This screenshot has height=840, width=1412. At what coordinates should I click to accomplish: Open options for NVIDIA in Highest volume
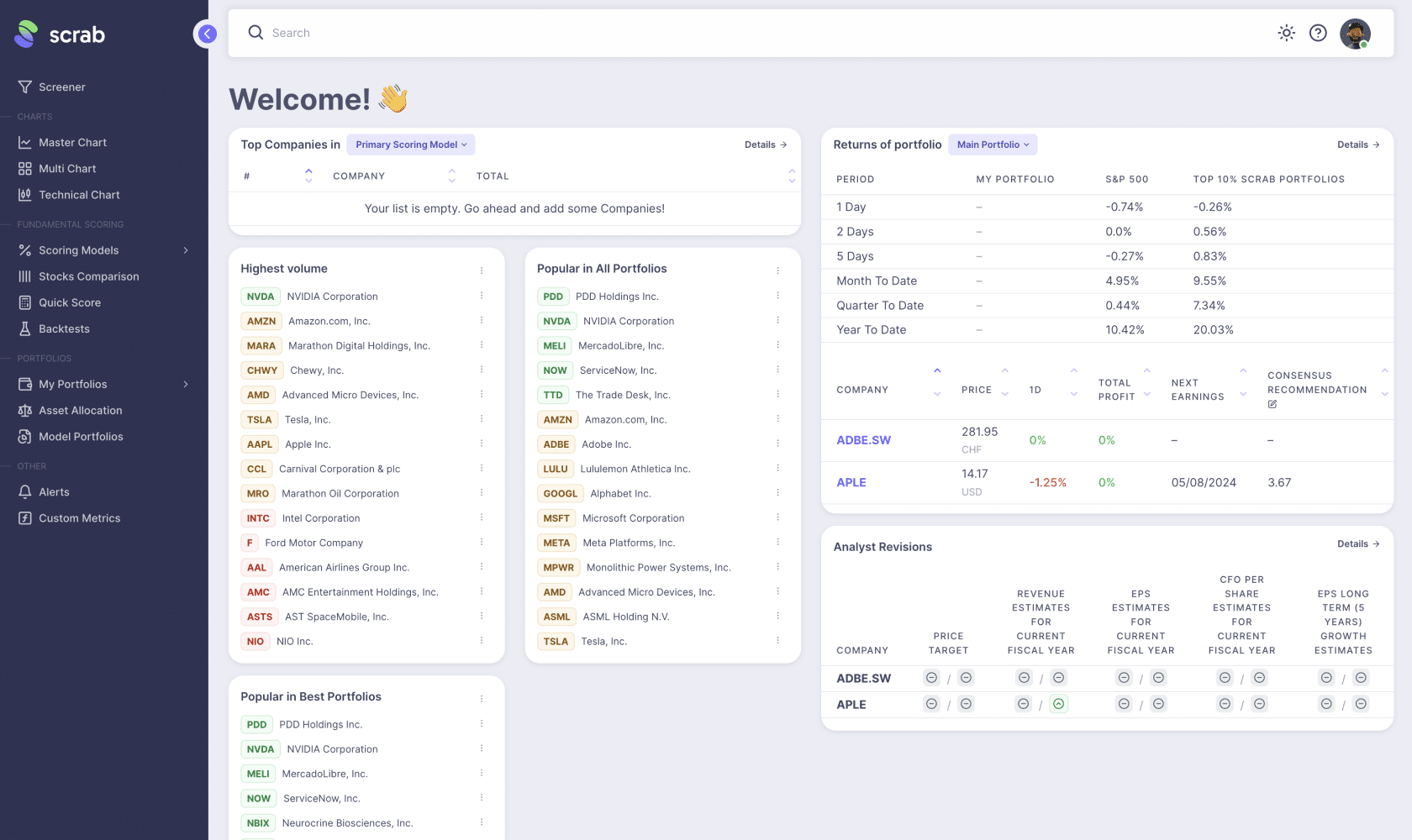[x=482, y=296]
